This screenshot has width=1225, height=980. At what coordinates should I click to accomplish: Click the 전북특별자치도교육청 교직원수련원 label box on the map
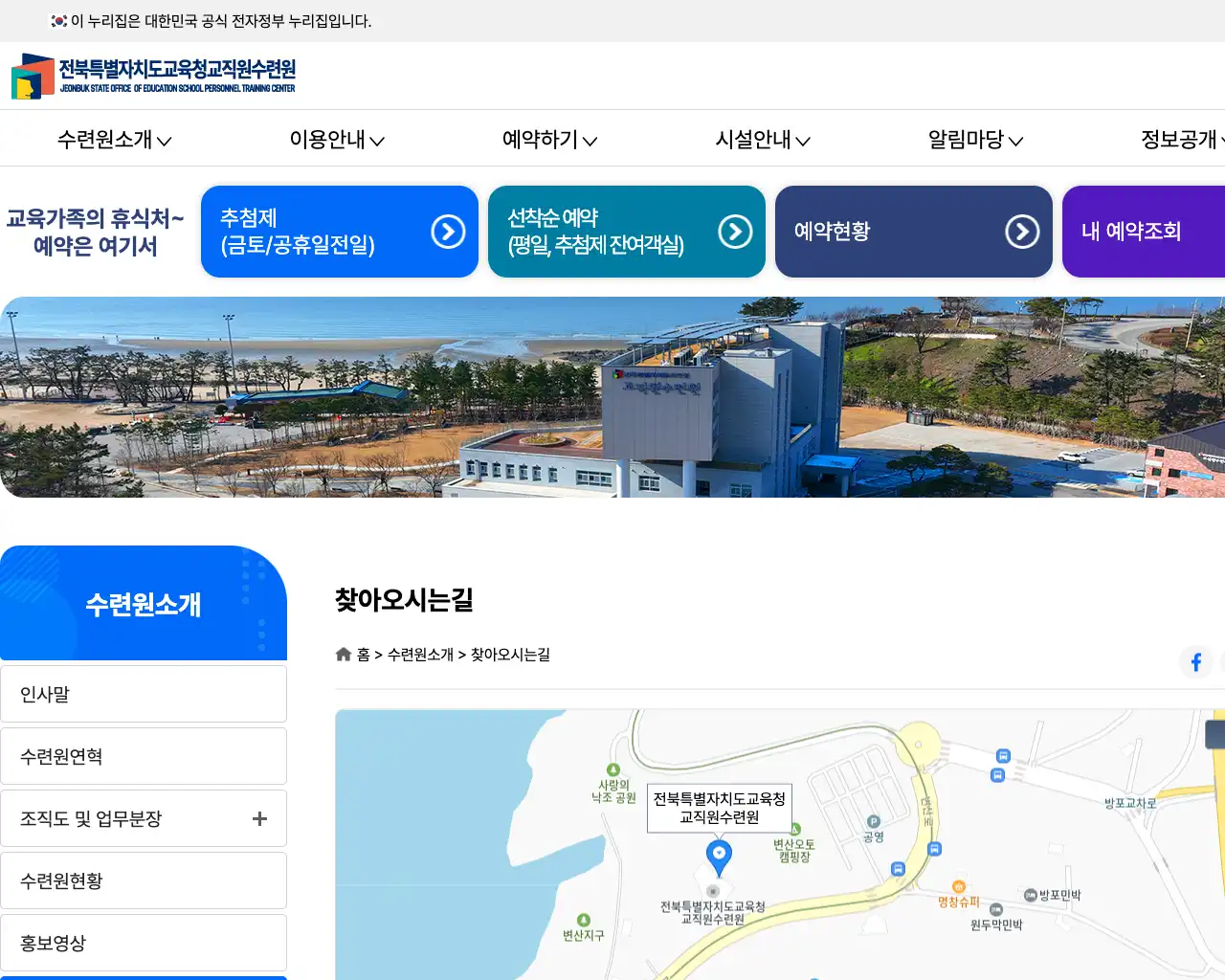pos(720,809)
